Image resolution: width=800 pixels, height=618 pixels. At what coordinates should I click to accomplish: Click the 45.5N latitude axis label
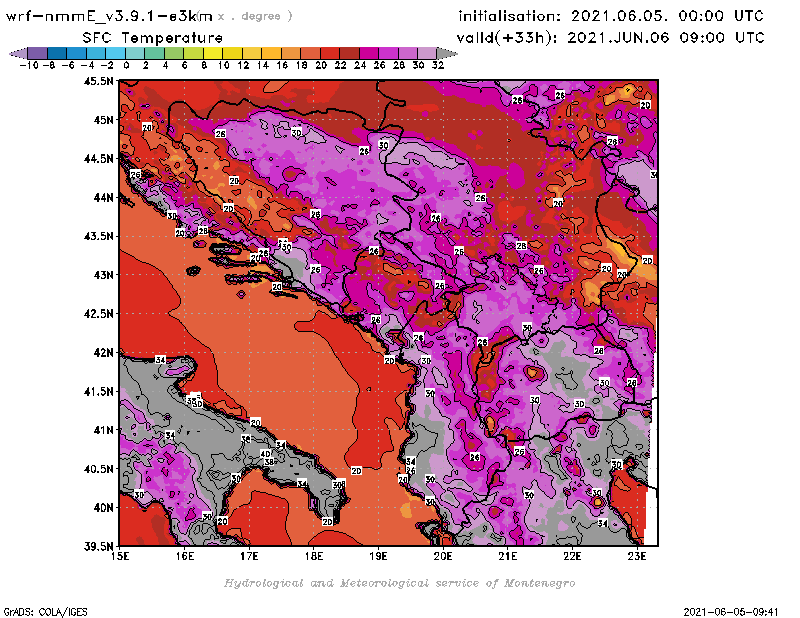pyautogui.click(x=98, y=81)
